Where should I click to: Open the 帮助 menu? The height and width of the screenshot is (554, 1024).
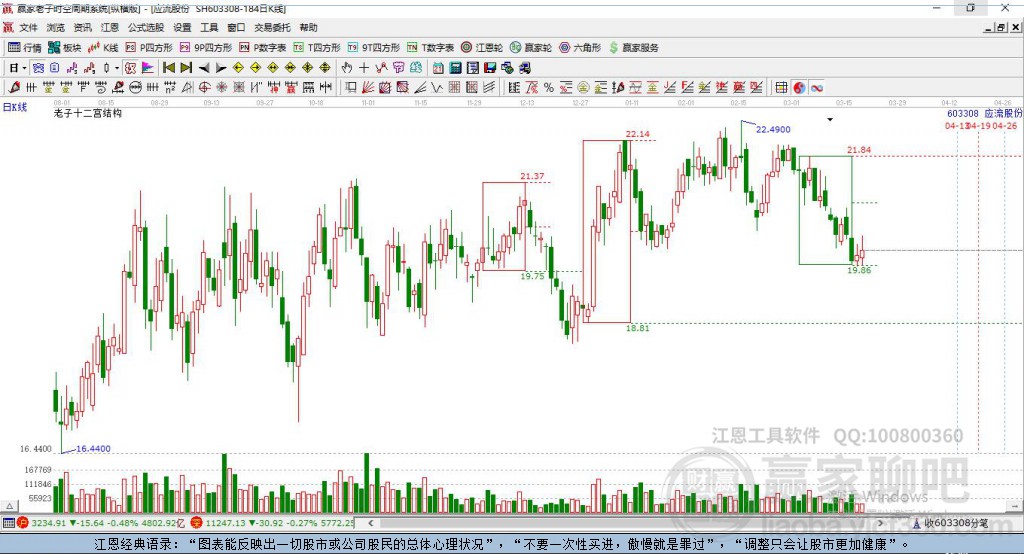pyautogui.click(x=308, y=27)
